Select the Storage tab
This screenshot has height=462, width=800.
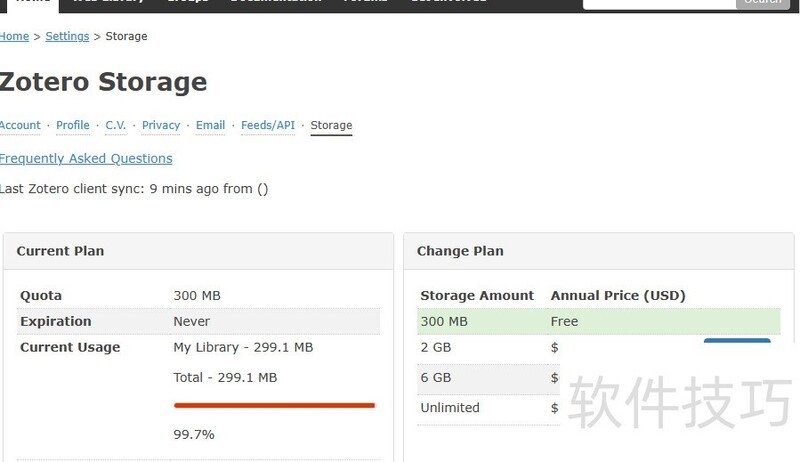click(x=331, y=125)
